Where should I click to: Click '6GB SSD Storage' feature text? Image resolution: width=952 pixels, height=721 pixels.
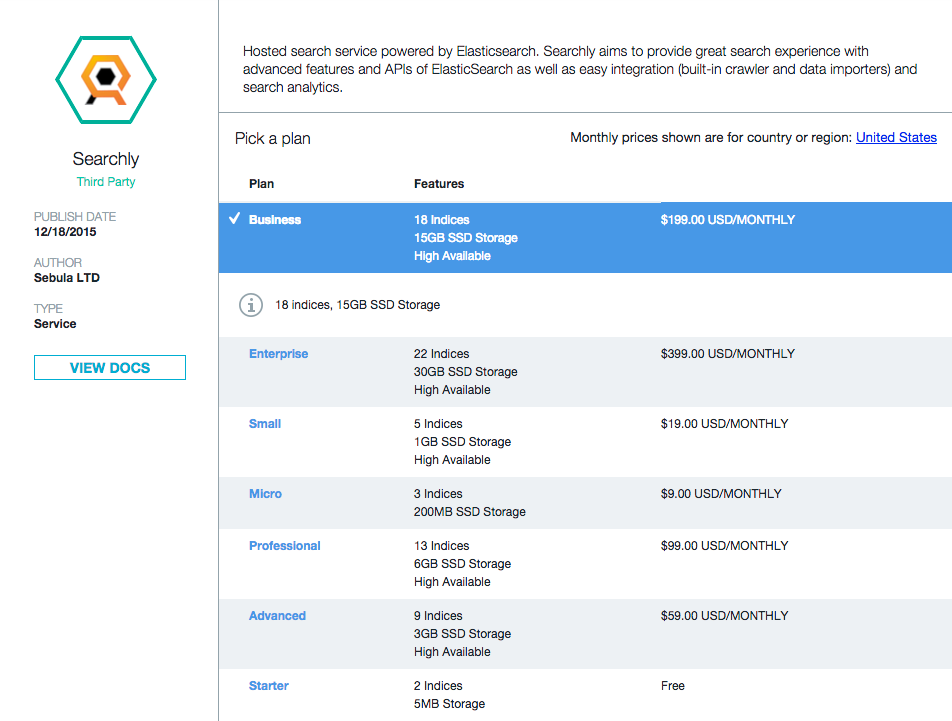pyautogui.click(x=463, y=564)
